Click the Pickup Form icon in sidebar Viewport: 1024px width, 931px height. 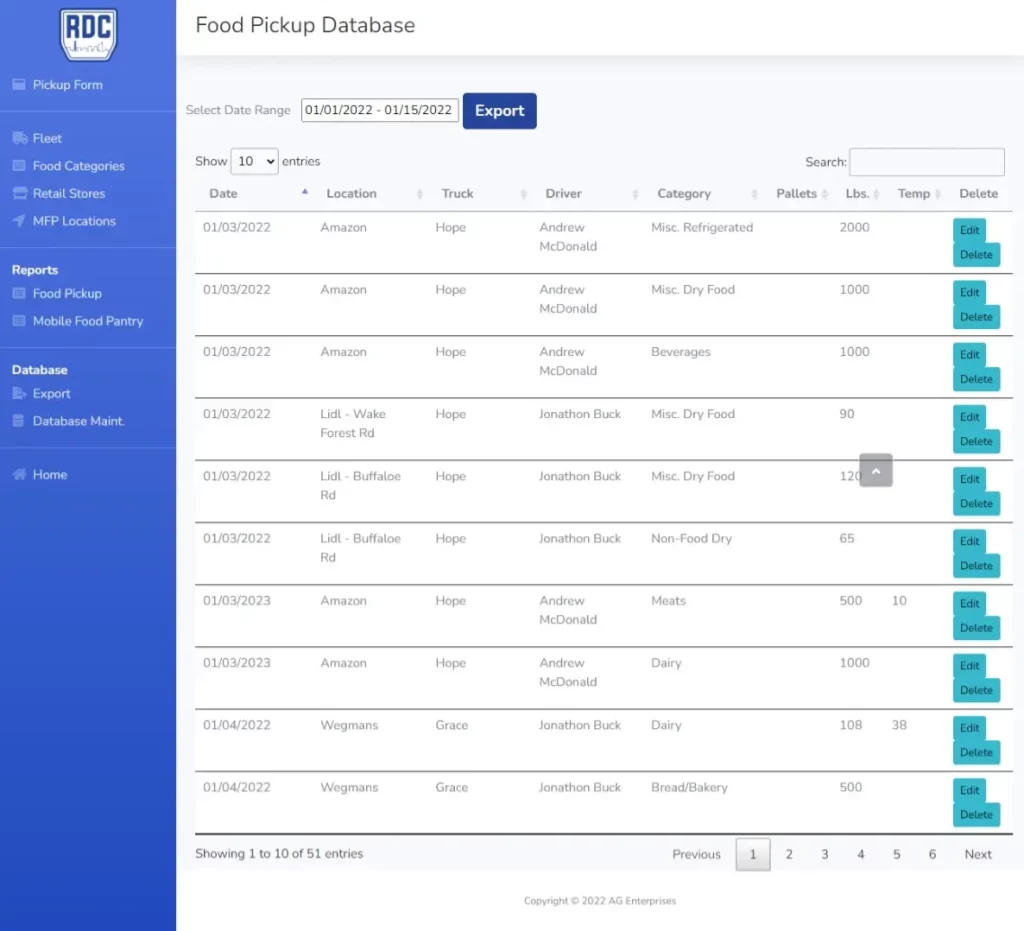[19, 84]
